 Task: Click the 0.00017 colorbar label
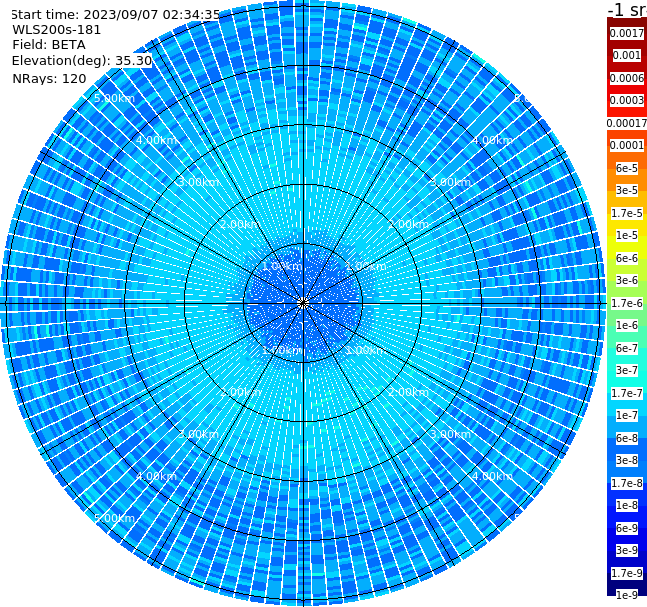coord(627,123)
